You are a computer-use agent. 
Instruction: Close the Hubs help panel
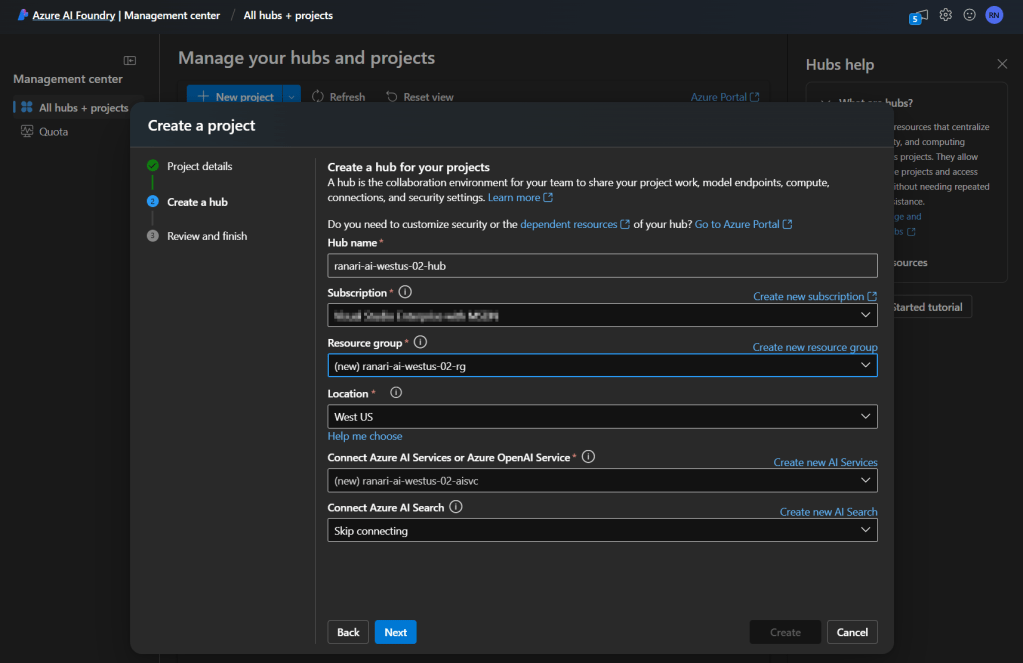1002,64
